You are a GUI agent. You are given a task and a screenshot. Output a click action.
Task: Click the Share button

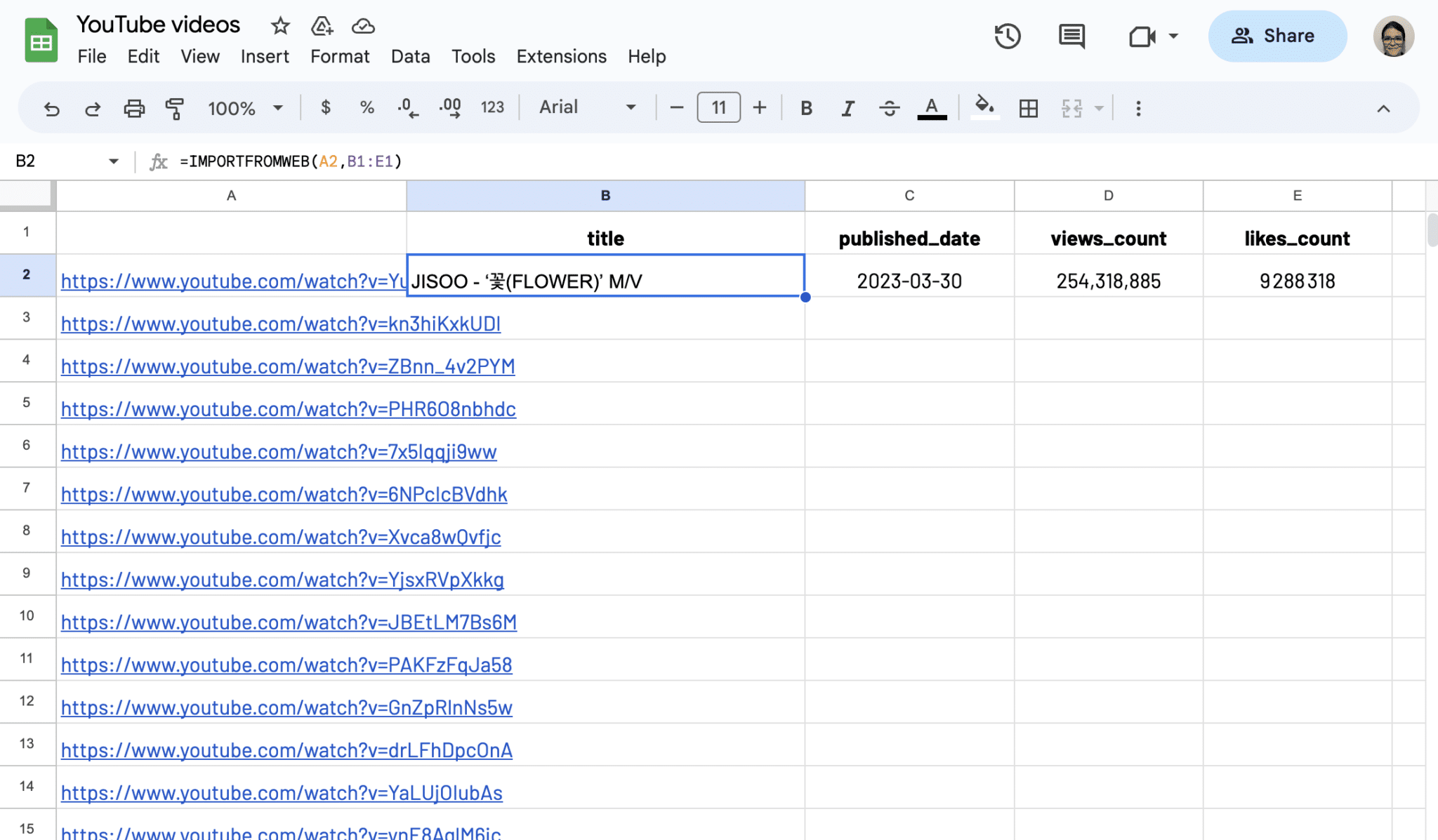[1278, 36]
